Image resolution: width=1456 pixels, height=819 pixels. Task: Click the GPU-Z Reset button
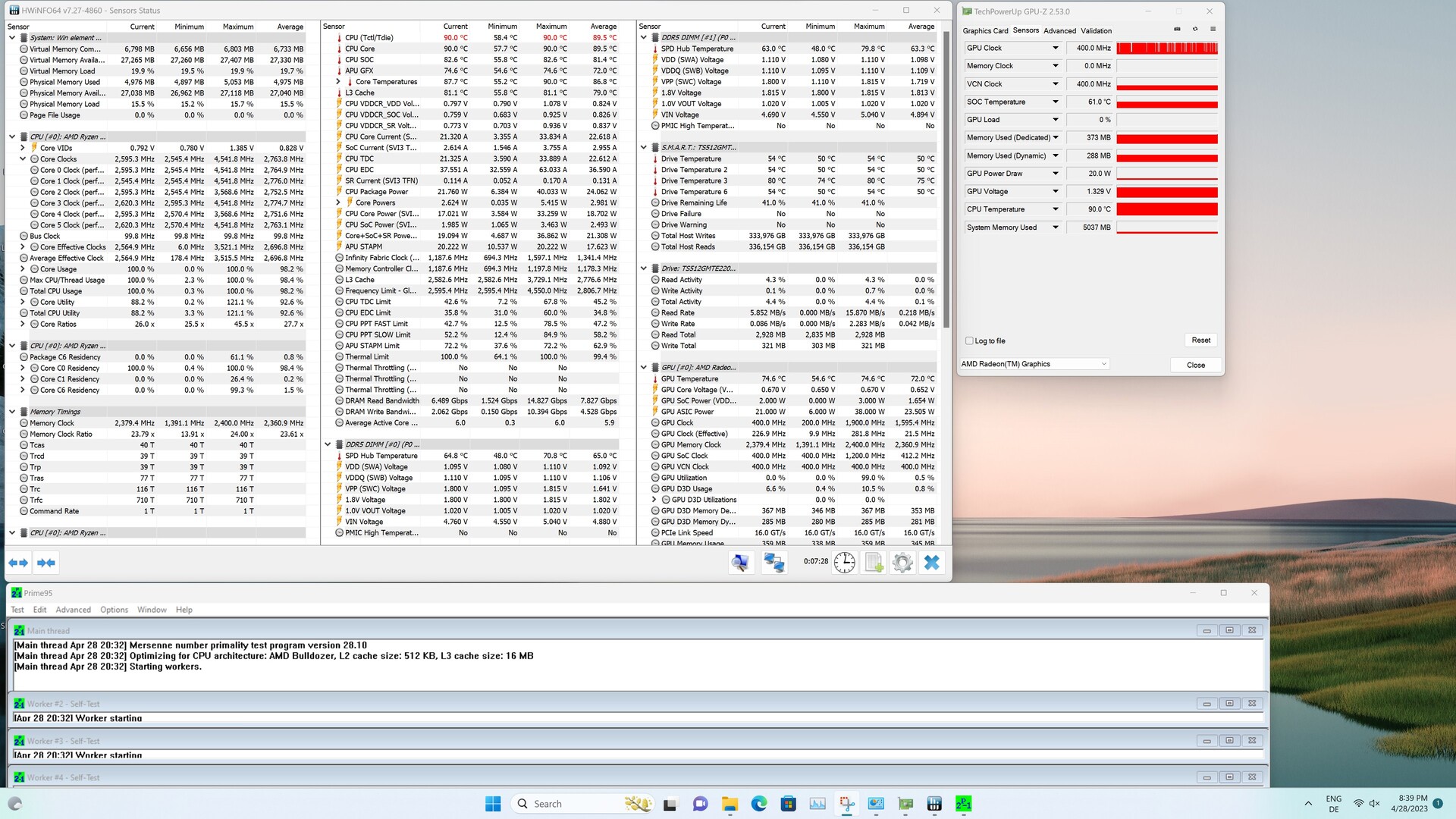pos(1200,340)
